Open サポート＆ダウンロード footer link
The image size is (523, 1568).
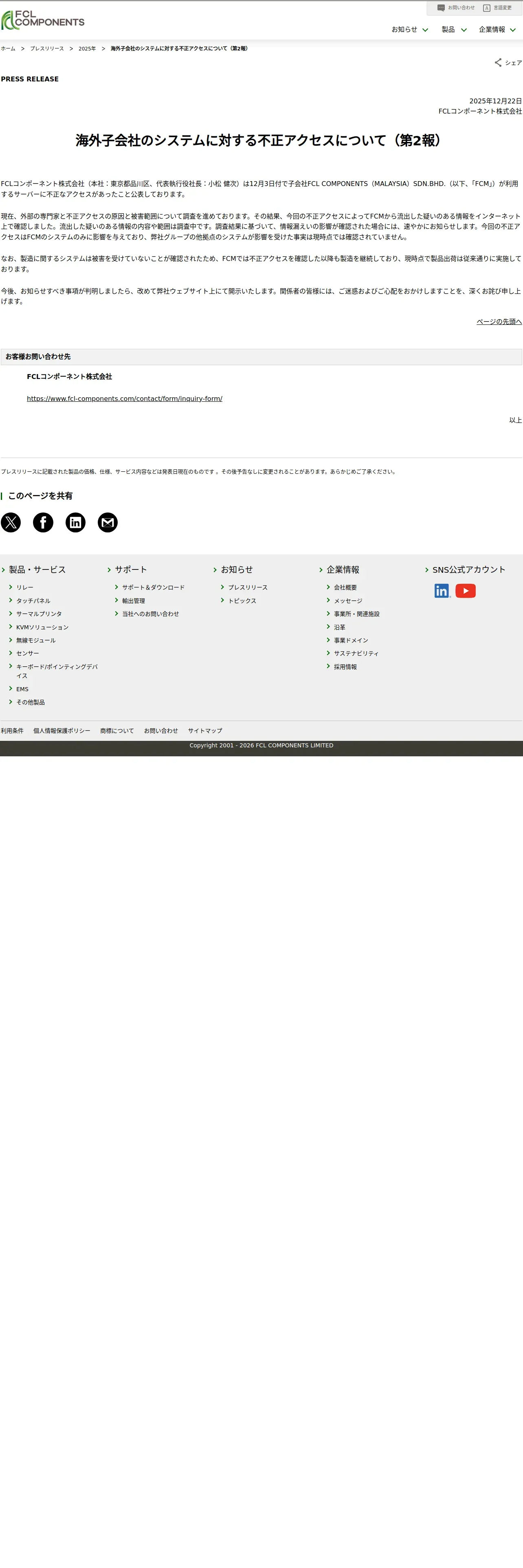(154, 587)
